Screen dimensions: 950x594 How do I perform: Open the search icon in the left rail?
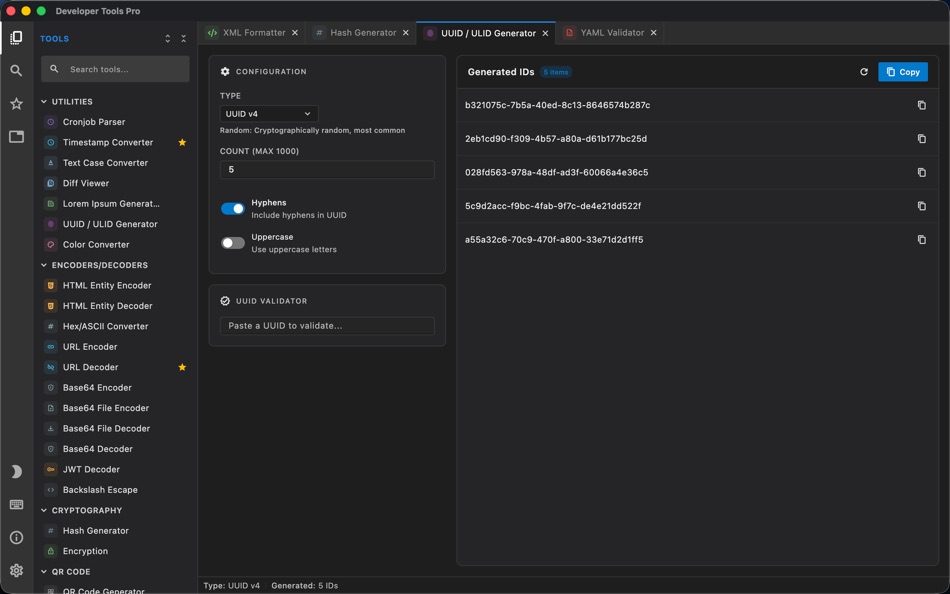(15, 70)
